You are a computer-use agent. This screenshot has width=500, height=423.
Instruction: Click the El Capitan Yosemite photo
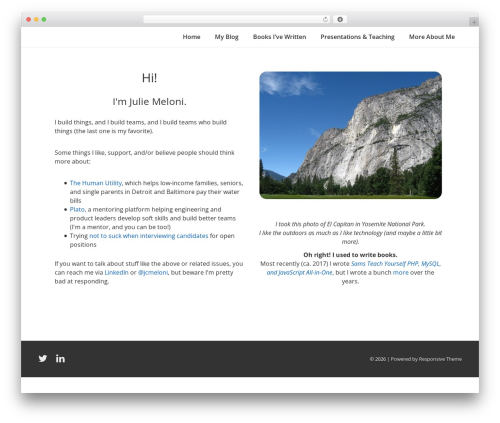(x=351, y=135)
